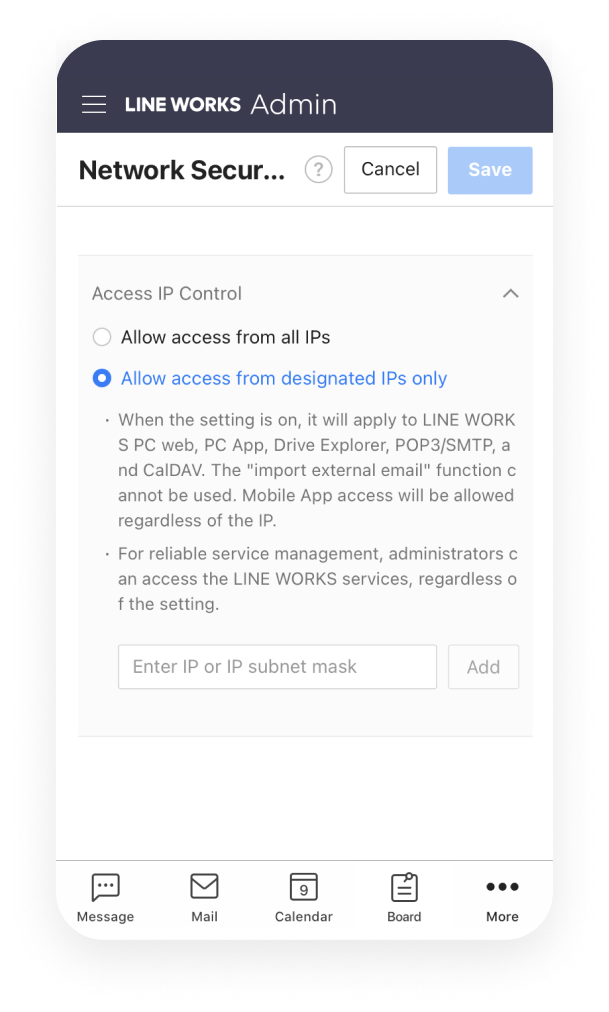Save the network security settings
The height and width of the screenshot is (1012, 609).
(x=490, y=170)
